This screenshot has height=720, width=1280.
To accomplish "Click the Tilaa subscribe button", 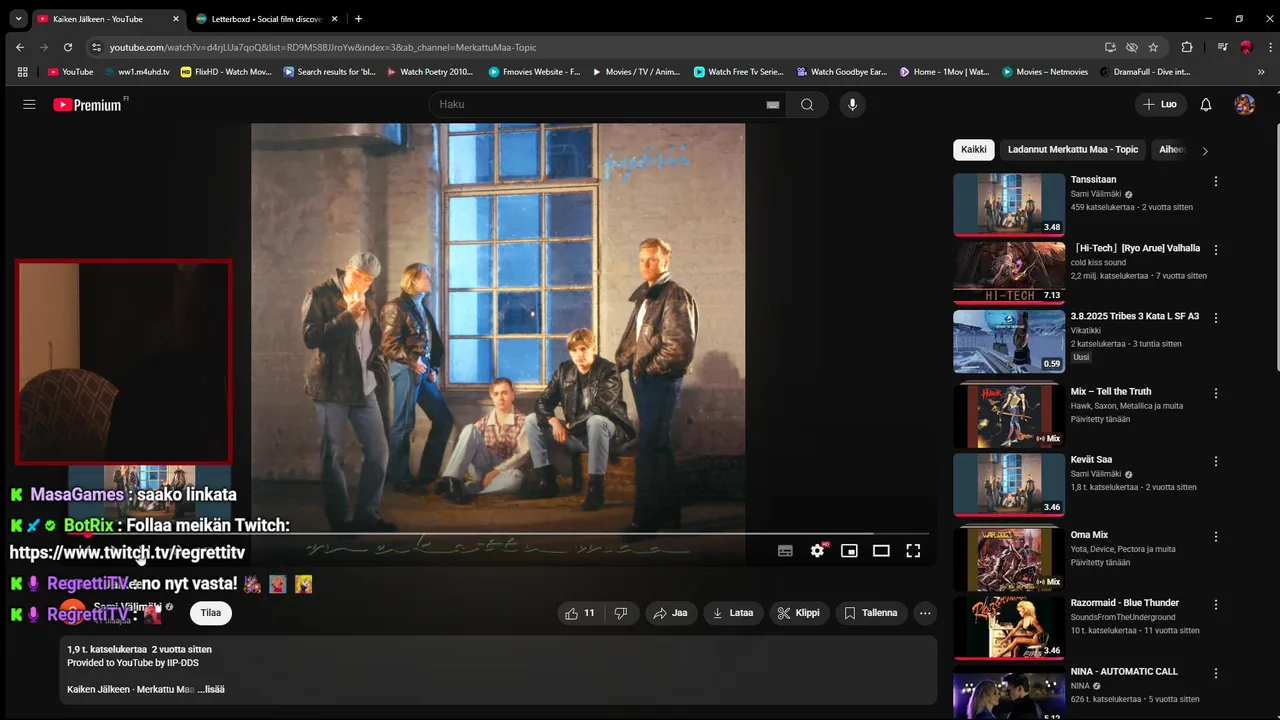I will point(211,613).
